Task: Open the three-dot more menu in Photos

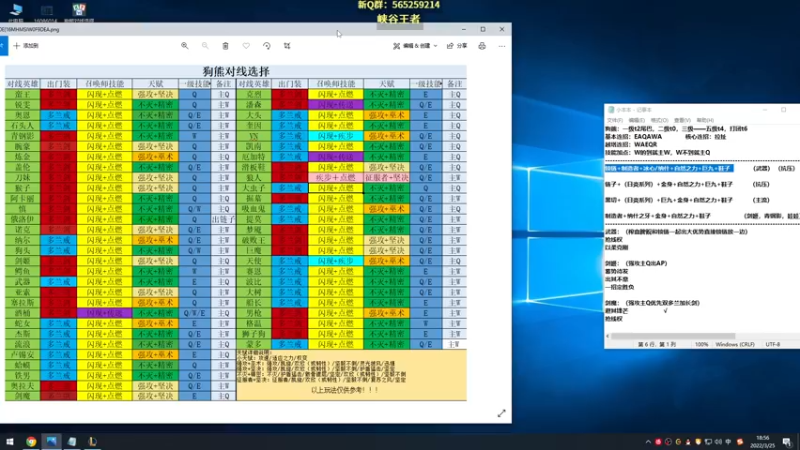Action: pos(502,46)
